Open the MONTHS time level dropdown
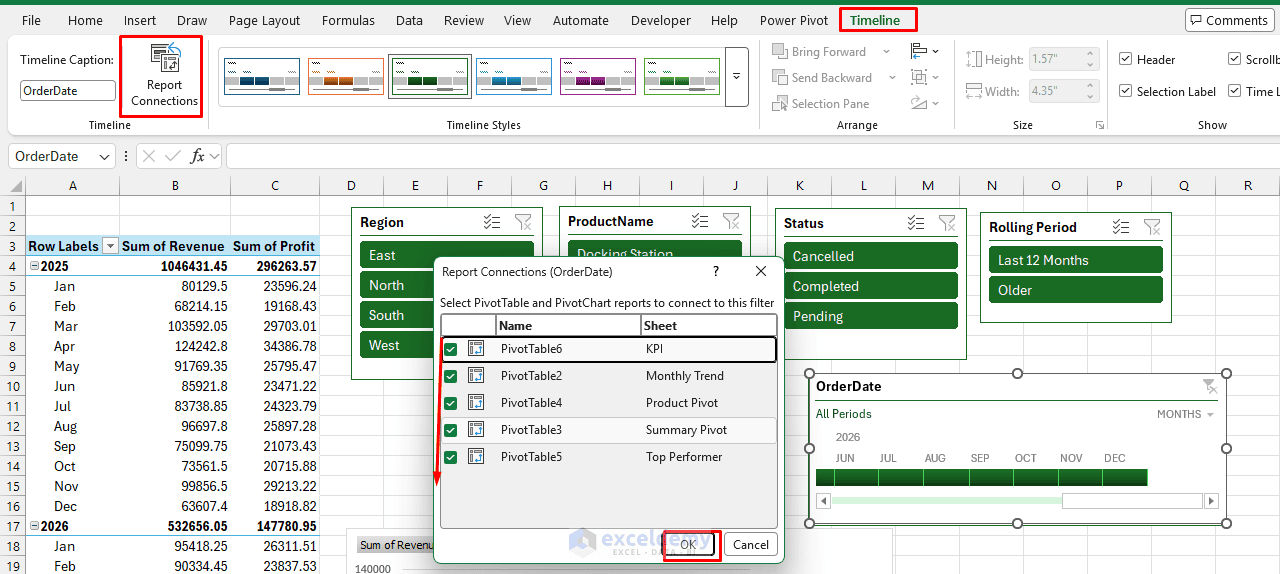This screenshot has height=574, width=1280. pos(1185,414)
